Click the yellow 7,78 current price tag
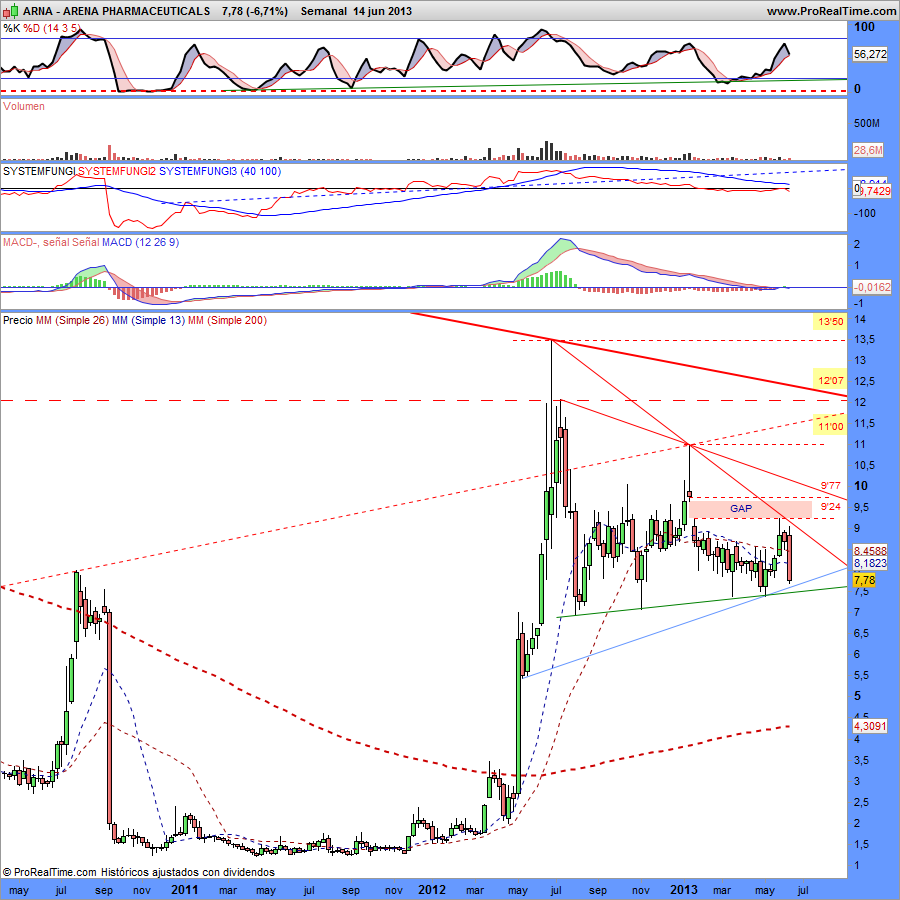This screenshot has height=900, width=900. pos(864,580)
